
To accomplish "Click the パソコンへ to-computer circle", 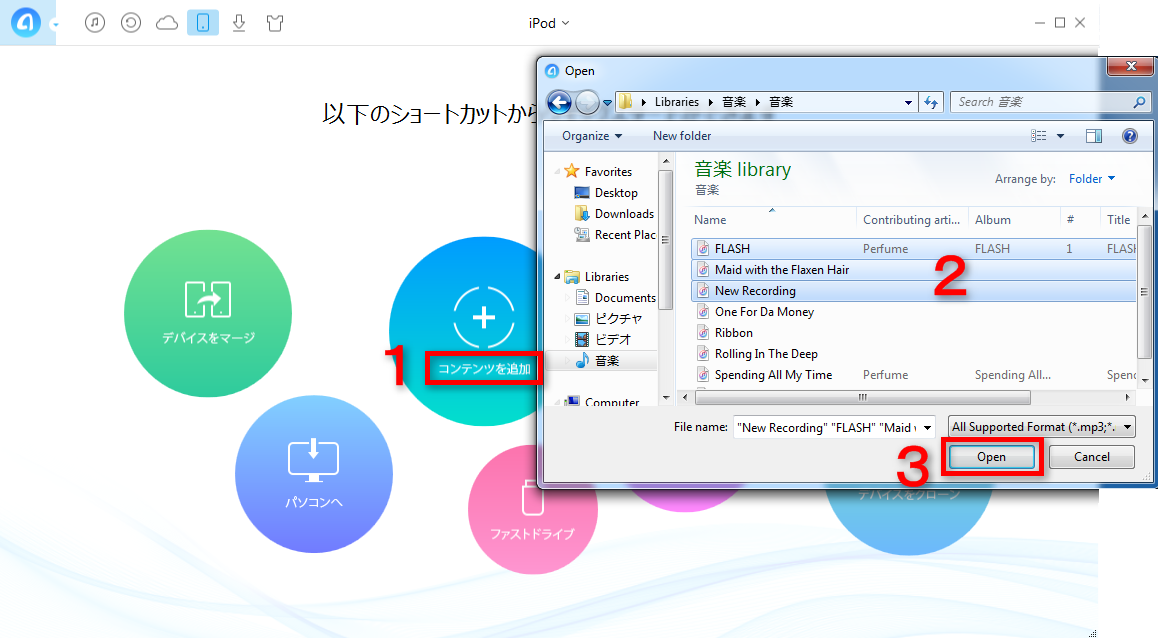I will [x=314, y=474].
